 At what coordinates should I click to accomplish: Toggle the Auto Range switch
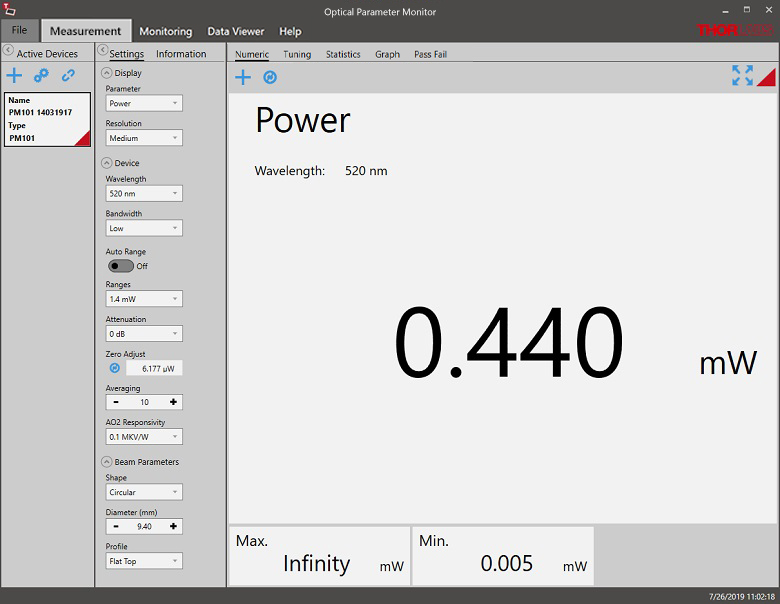(121, 266)
